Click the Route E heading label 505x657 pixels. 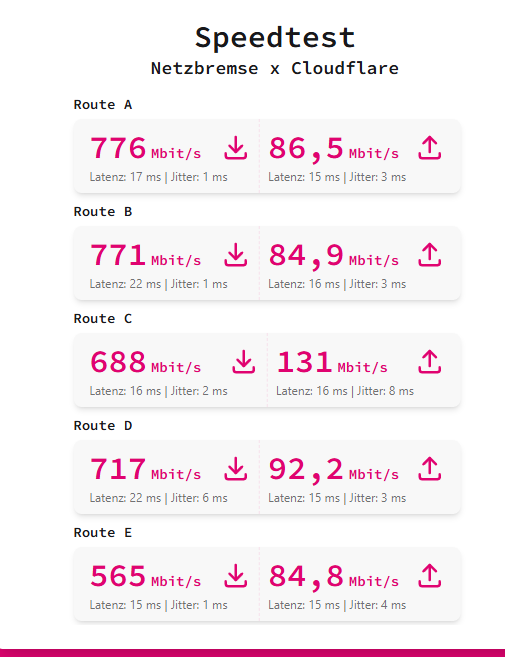(103, 533)
